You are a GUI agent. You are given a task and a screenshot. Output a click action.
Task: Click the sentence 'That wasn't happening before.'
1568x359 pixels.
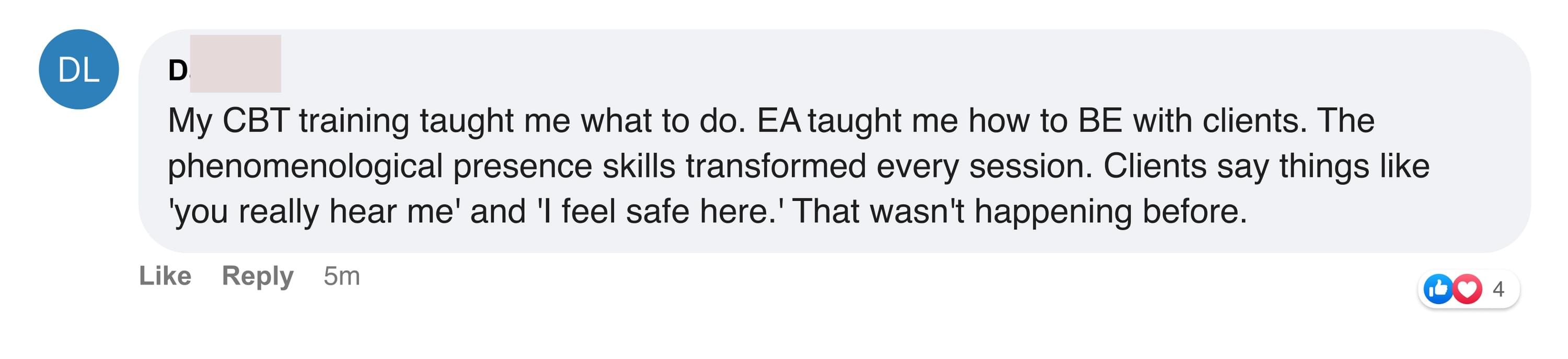[1020, 211]
